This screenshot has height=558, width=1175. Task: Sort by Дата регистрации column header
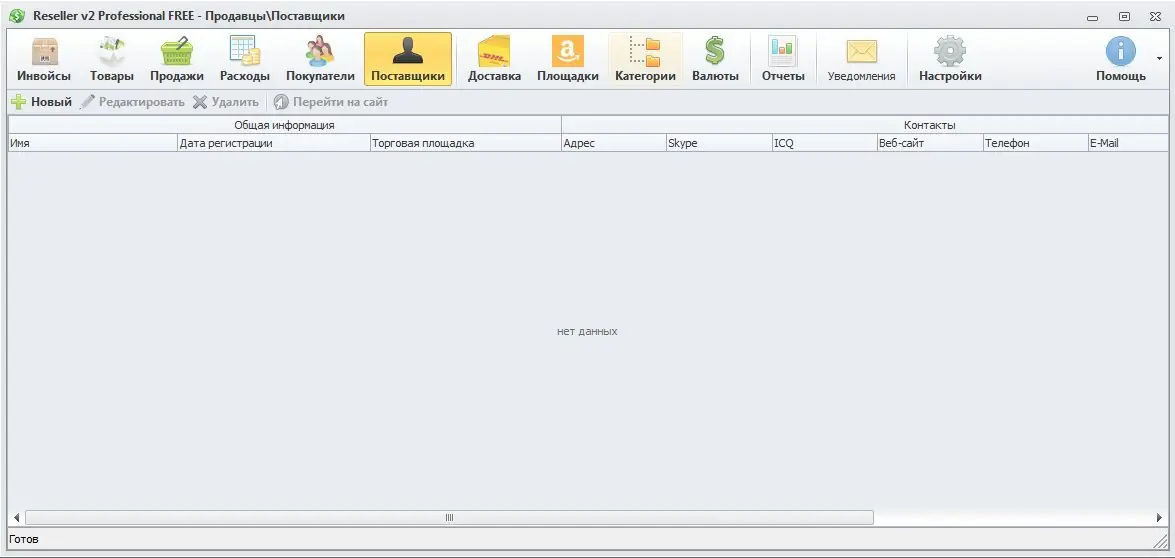274,143
